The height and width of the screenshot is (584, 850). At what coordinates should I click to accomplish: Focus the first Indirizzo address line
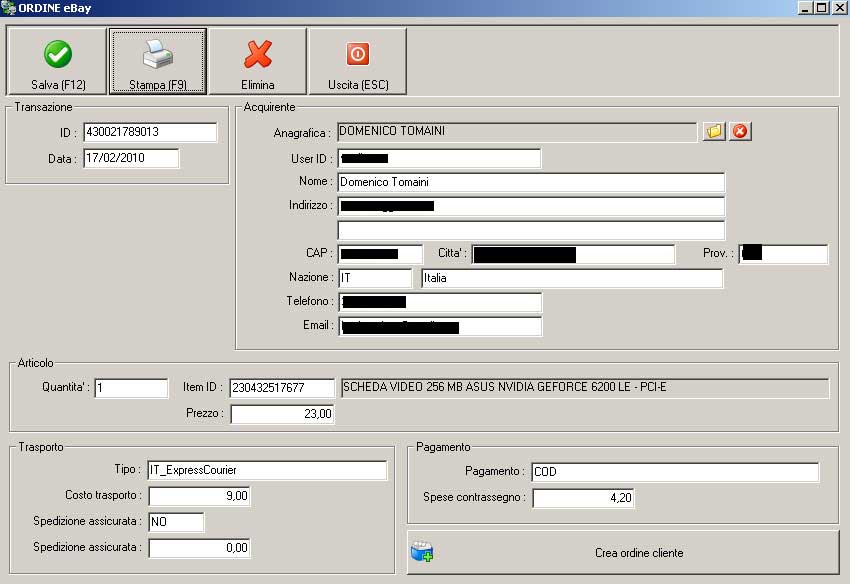coord(531,206)
